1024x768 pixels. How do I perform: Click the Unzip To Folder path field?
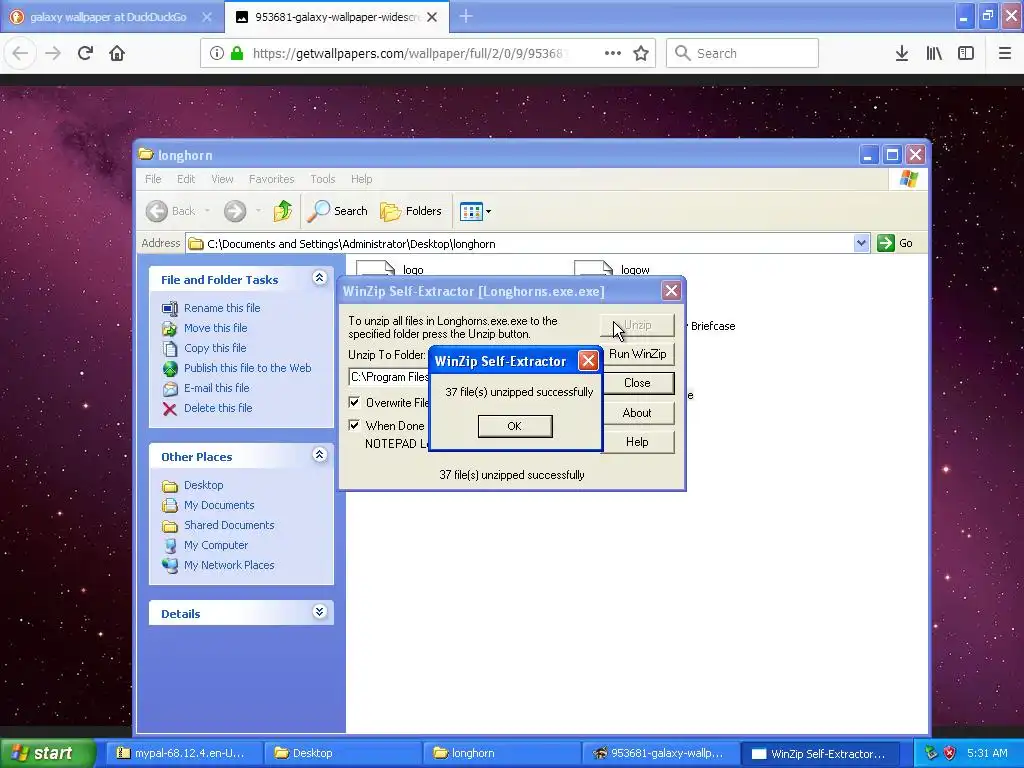click(x=389, y=377)
